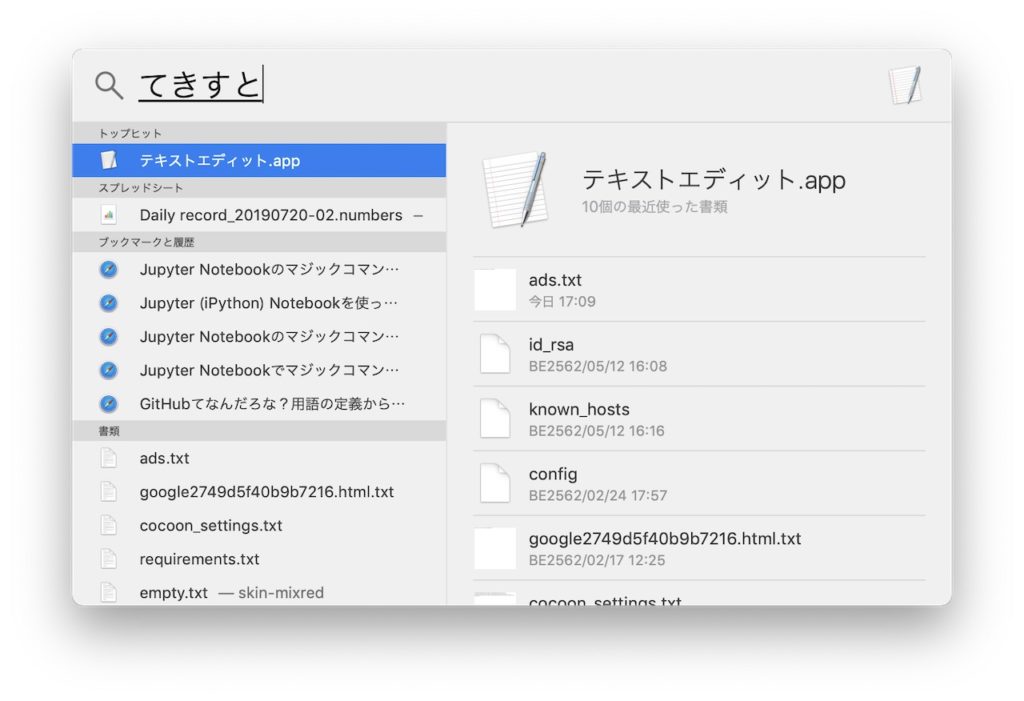
Task: Click テキストエディット.app title in preview pane
Action: point(714,180)
